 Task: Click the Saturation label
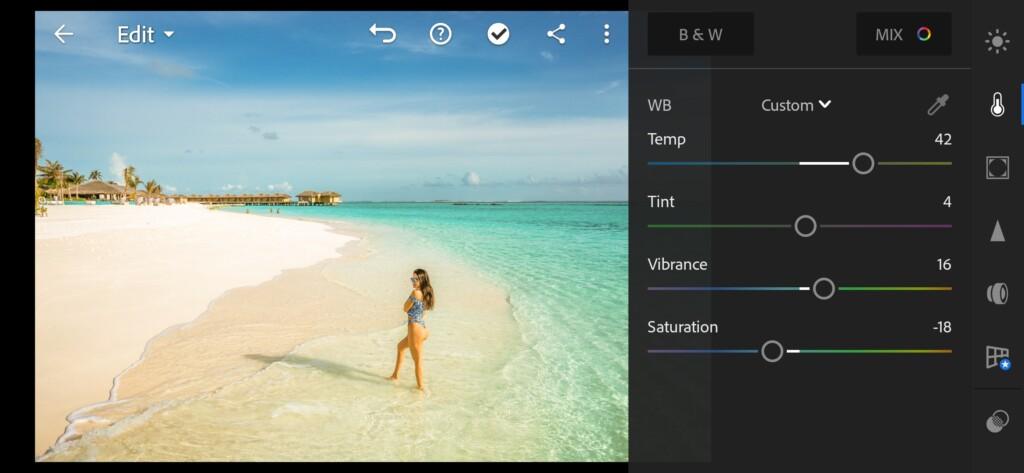682,327
